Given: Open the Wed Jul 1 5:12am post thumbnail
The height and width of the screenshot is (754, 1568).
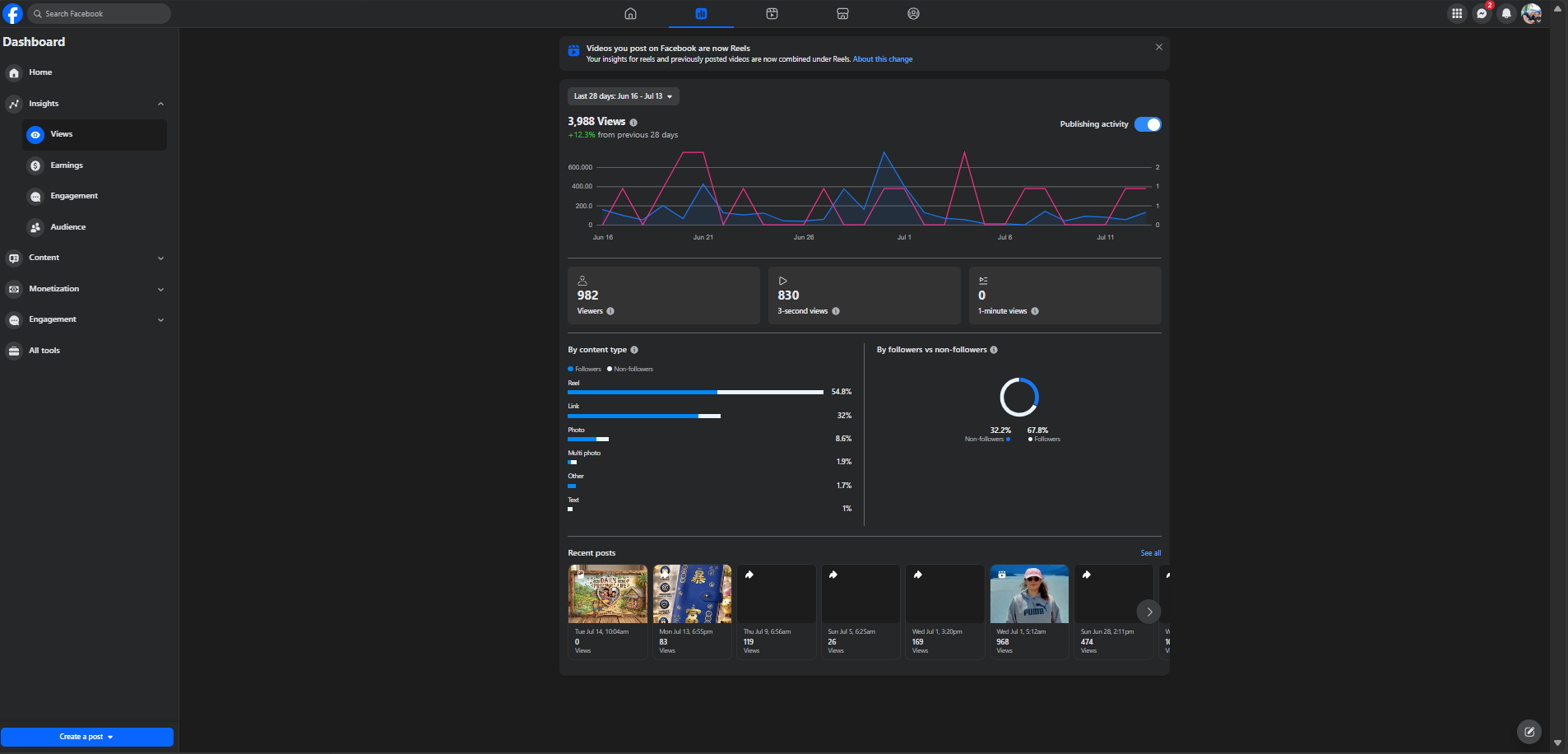Looking at the screenshot, I should tap(1029, 594).
